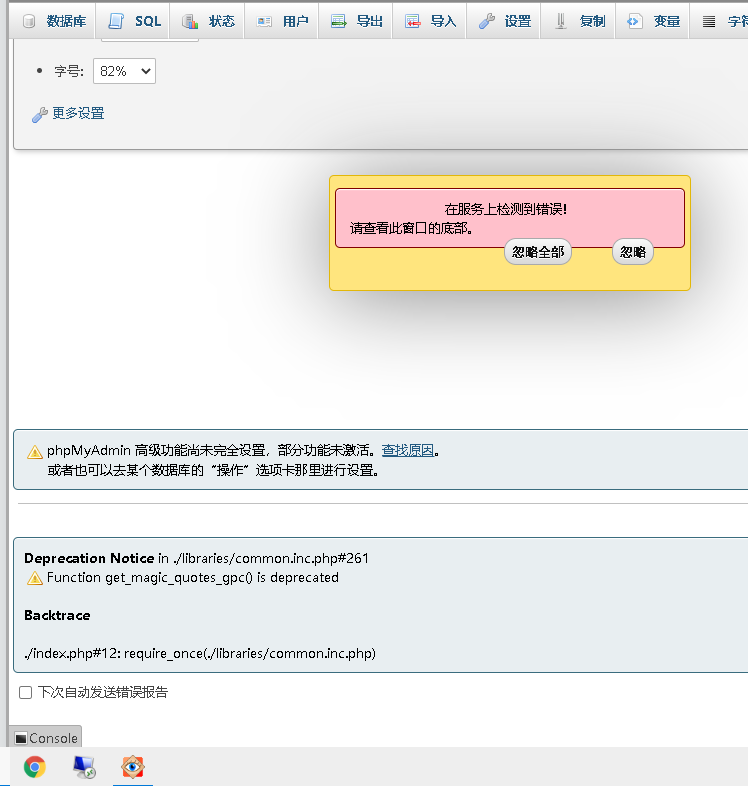The width and height of the screenshot is (748, 786).
Task: Click the 设置 wrench icon in the tab bar
Action: pyautogui.click(x=487, y=21)
